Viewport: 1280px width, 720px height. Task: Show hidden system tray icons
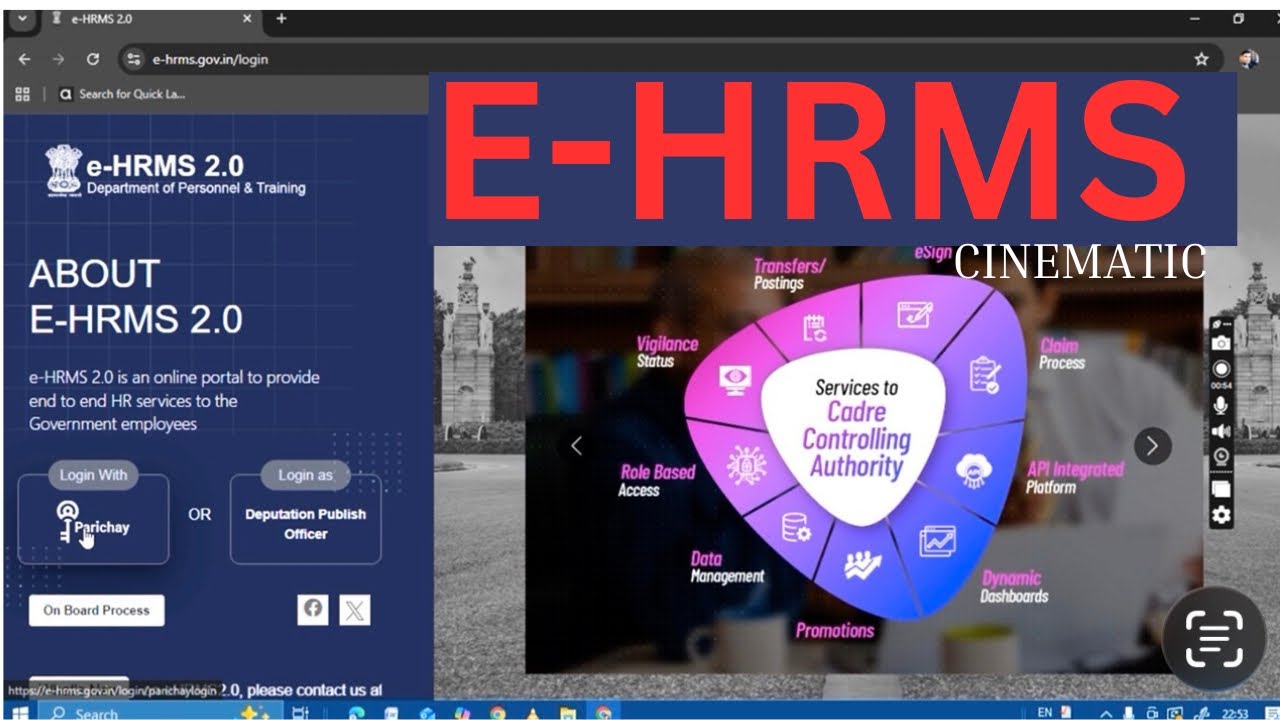[x=1107, y=713]
